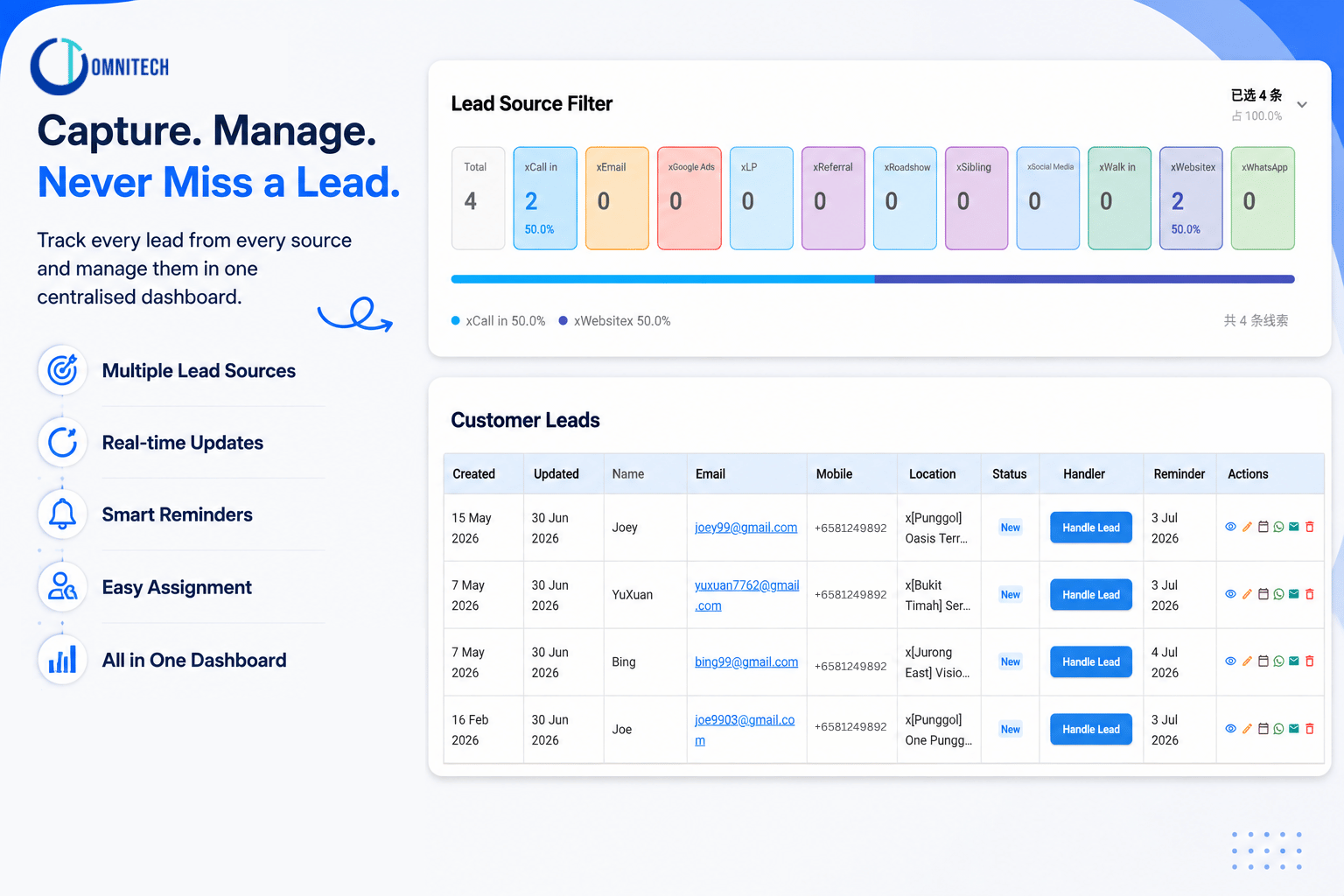Click the pencil edit icon for Joe
Screen dimensions: 1344x896
[x=1247, y=729]
